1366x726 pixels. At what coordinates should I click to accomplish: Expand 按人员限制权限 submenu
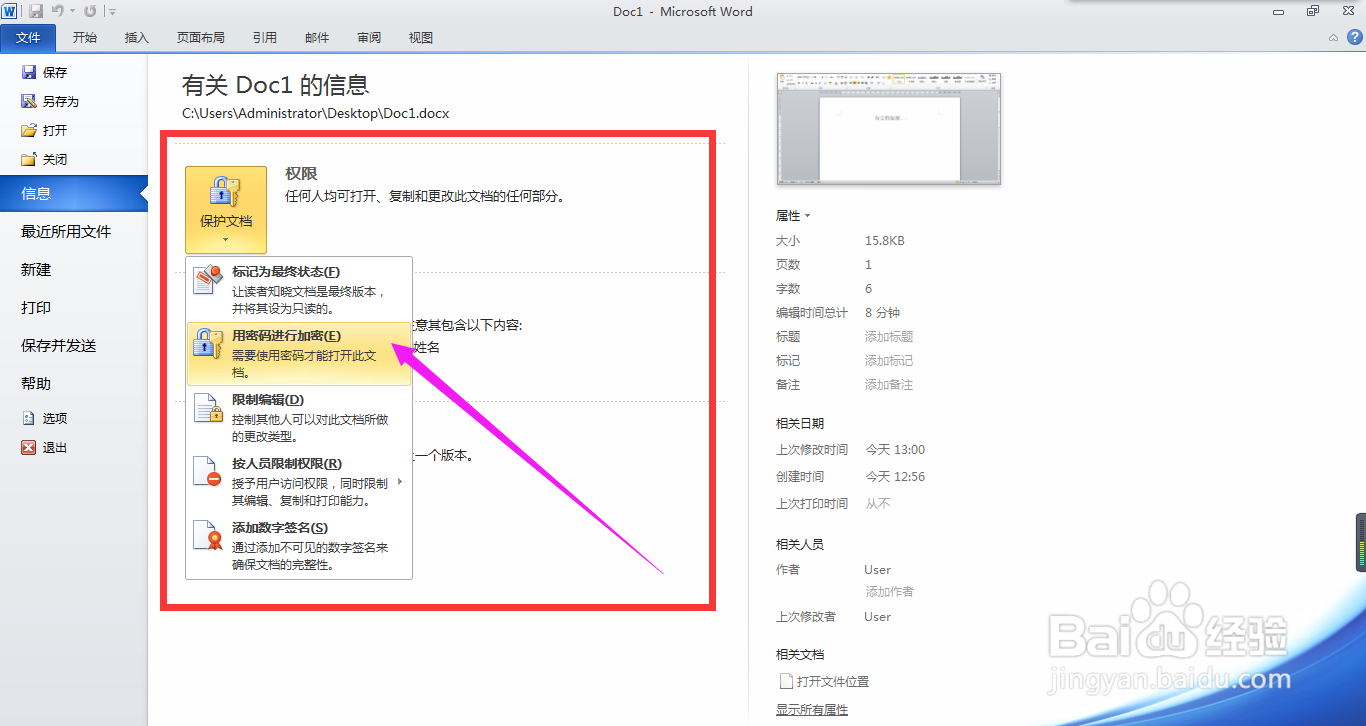(299, 482)
